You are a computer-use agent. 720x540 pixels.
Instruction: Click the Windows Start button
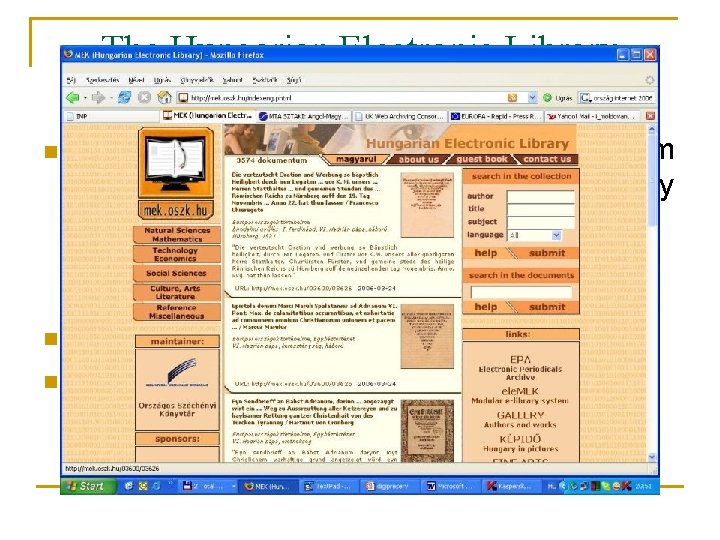tap(88, 486)
